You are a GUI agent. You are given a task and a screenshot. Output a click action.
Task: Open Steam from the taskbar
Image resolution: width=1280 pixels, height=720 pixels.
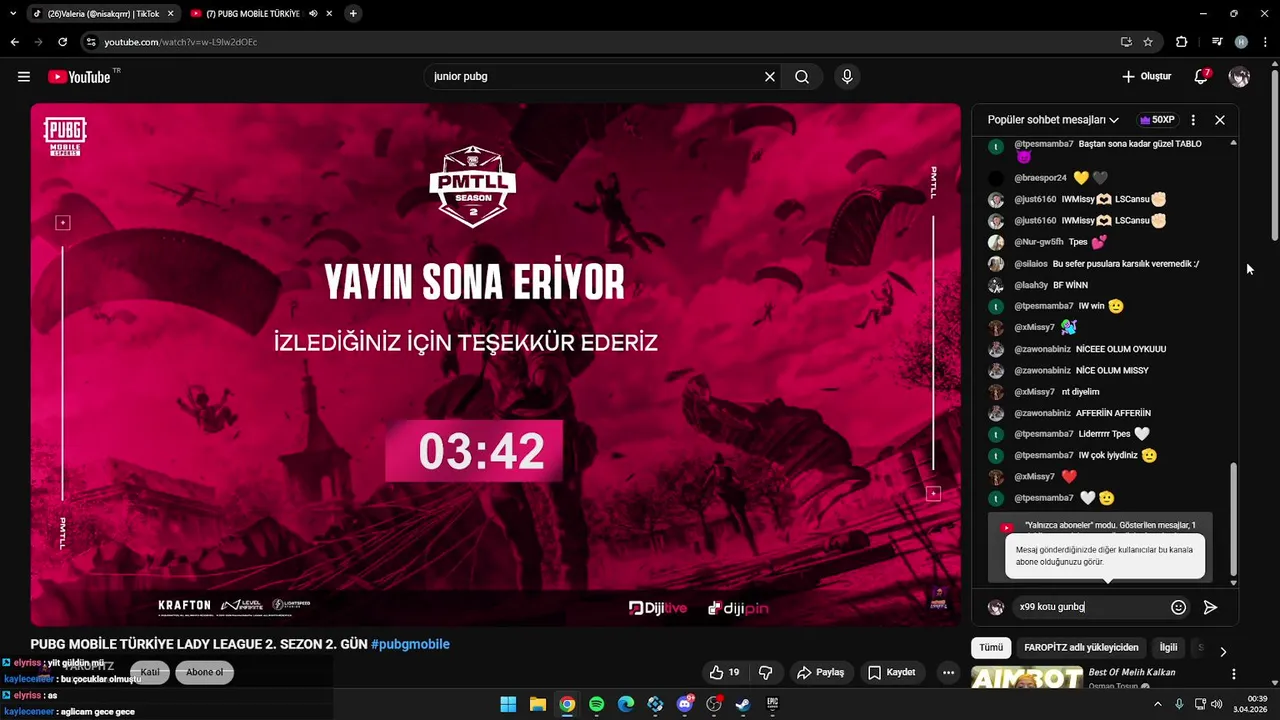743,704
